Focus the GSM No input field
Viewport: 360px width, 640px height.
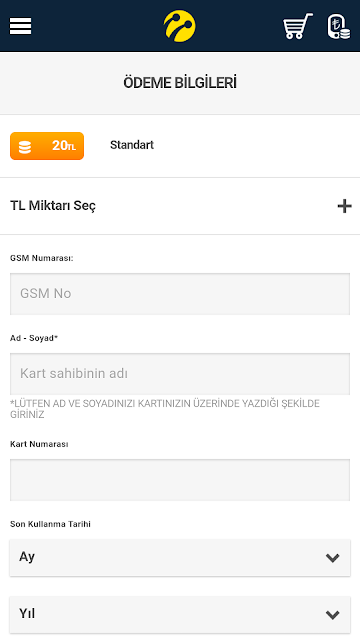[180, 294]
